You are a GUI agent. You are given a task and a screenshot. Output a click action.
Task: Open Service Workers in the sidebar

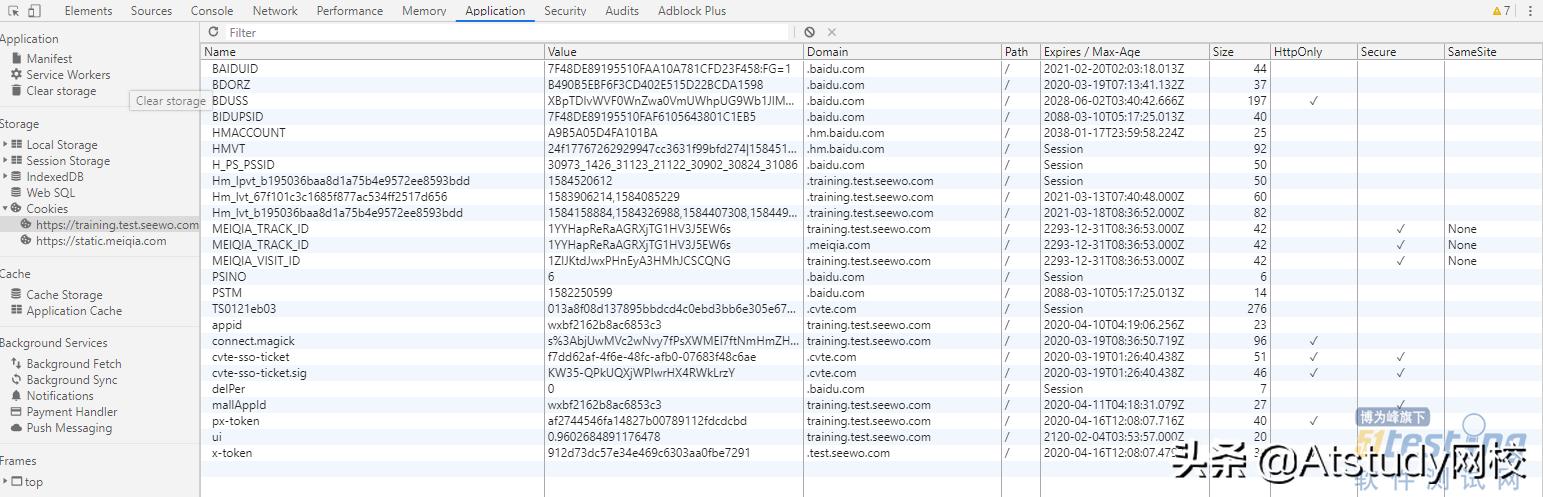click(x=68, y=75)
